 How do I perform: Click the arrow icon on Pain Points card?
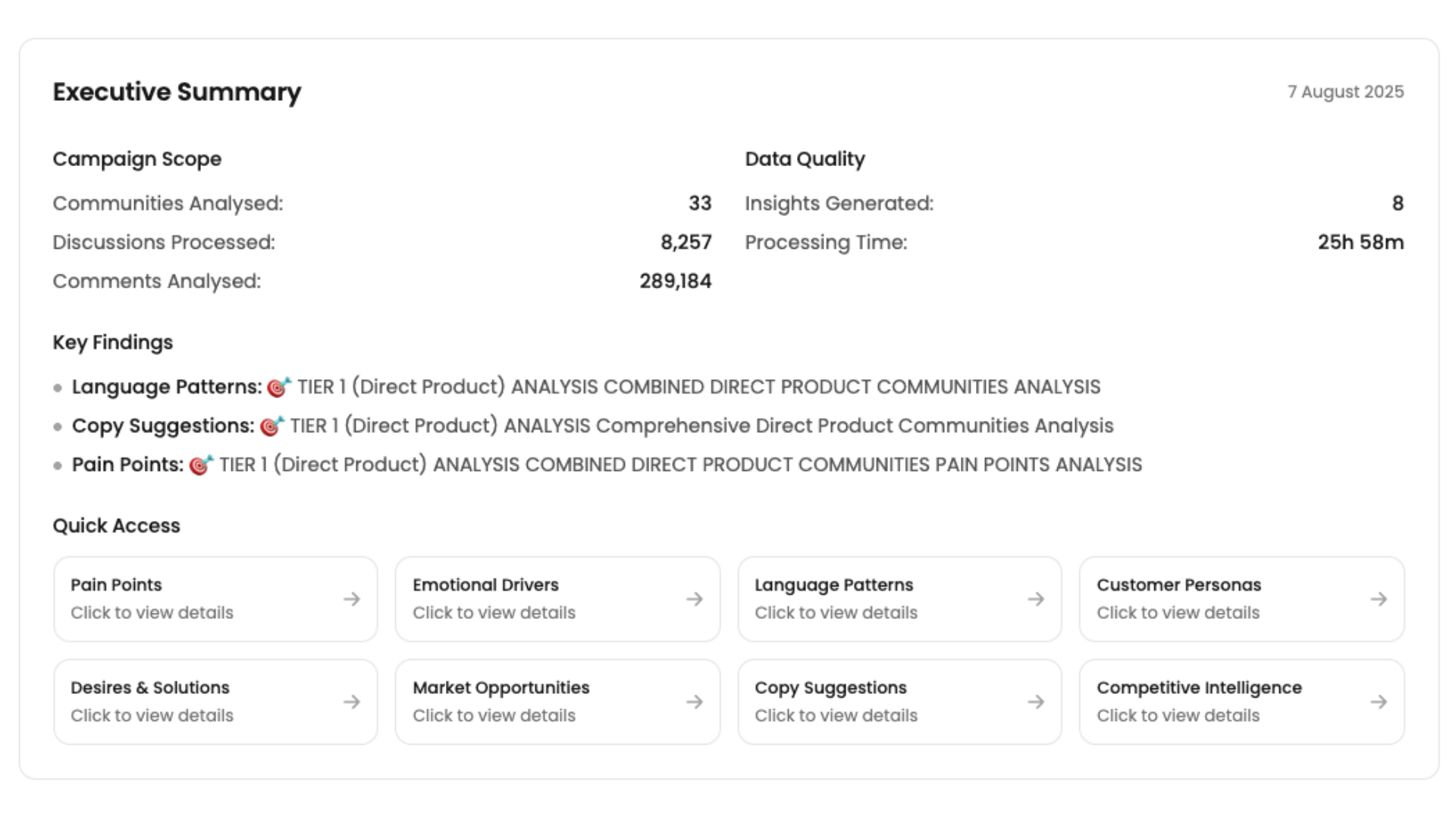pos(351,599)
